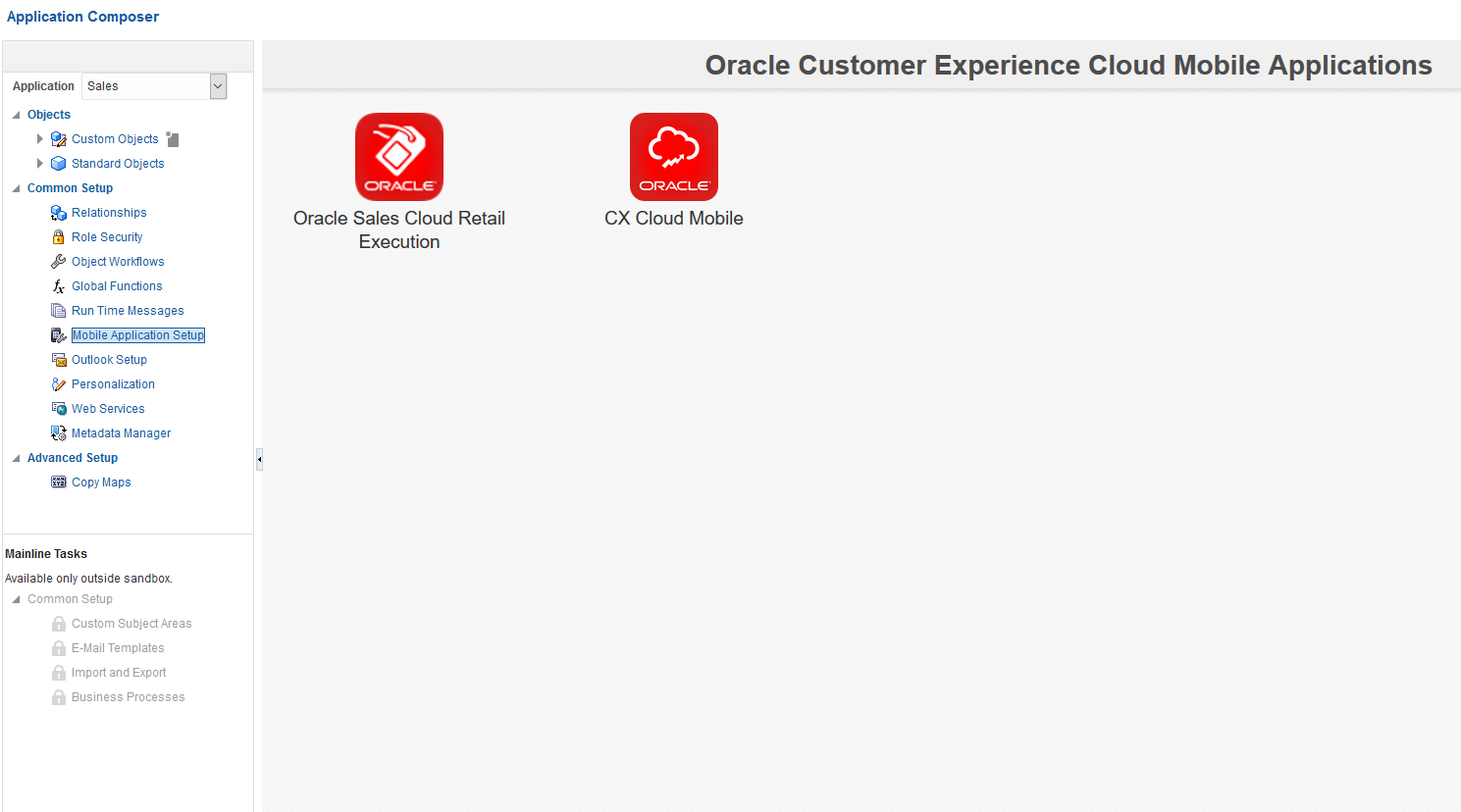Click the Role Security padlock icon
Image resolution: width=1461 pixels, height=812 pixels.
pos(59,237)
